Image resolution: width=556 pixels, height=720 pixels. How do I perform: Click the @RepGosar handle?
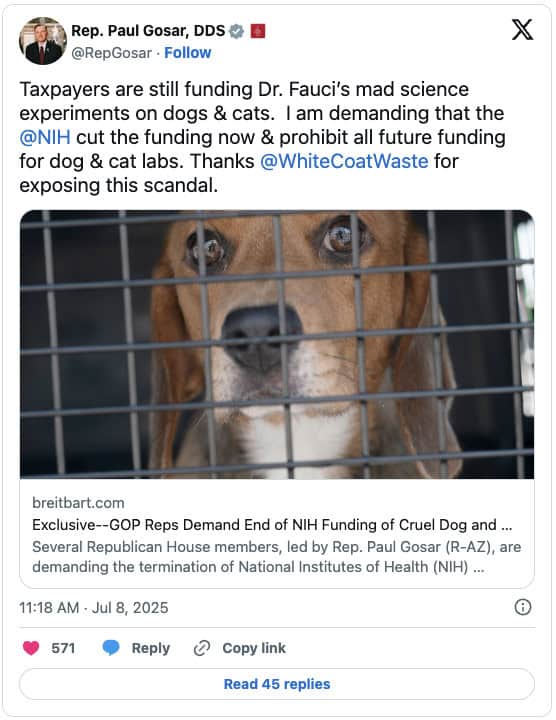click(112, 53)
